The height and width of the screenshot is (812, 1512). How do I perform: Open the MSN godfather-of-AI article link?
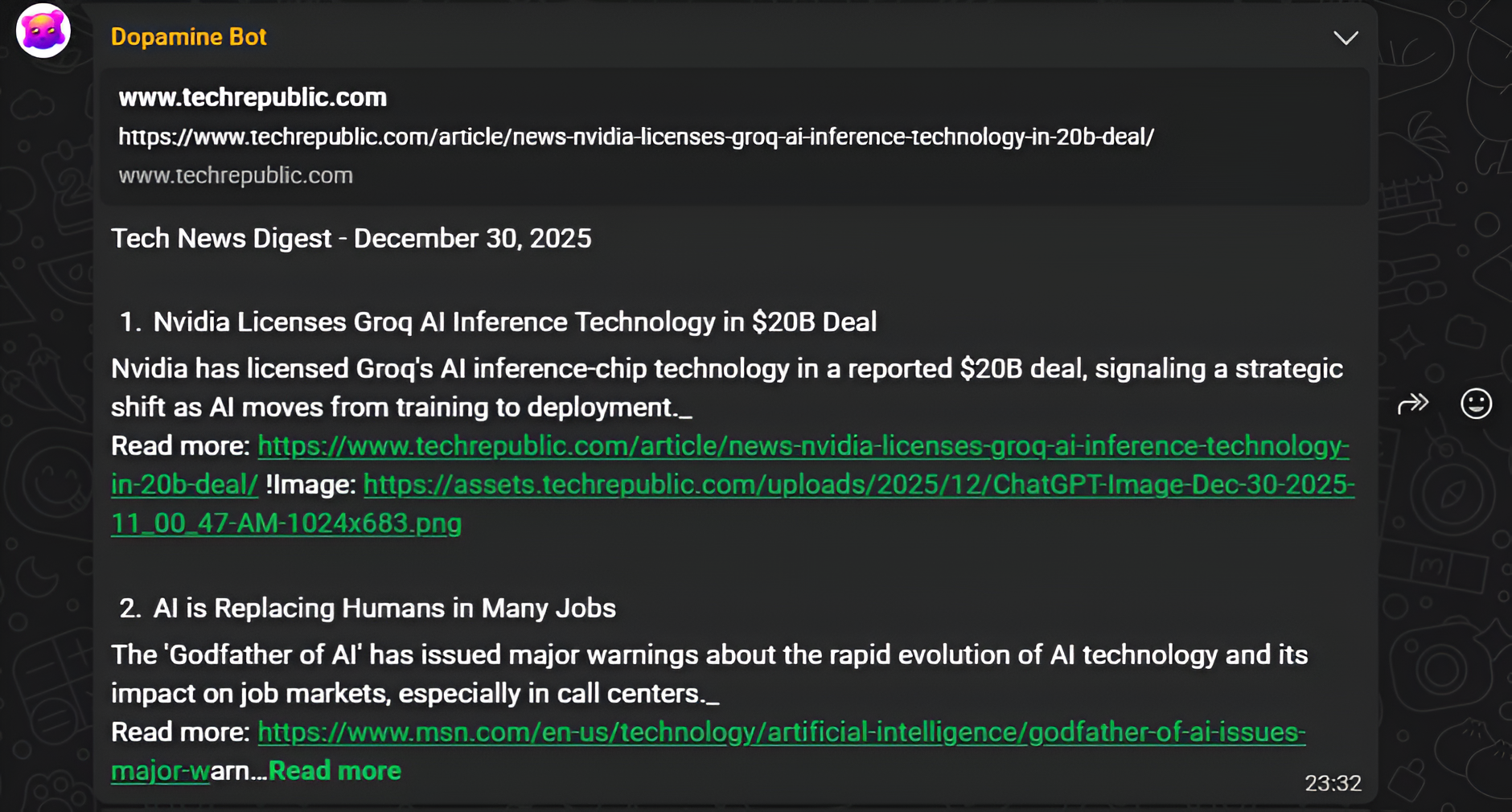(779, 732)
